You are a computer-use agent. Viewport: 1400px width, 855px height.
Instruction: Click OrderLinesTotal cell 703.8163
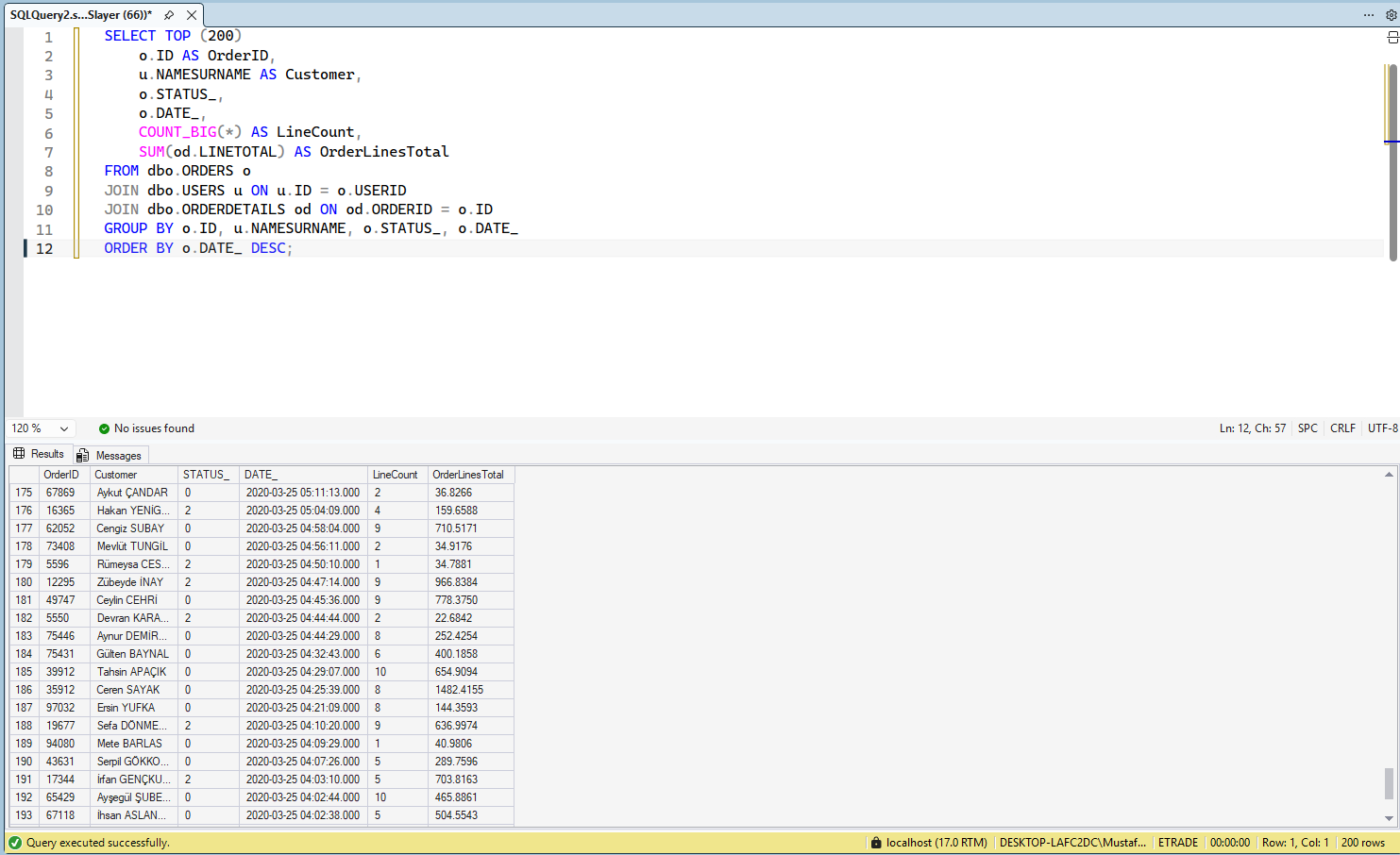(x=471, y=780)
